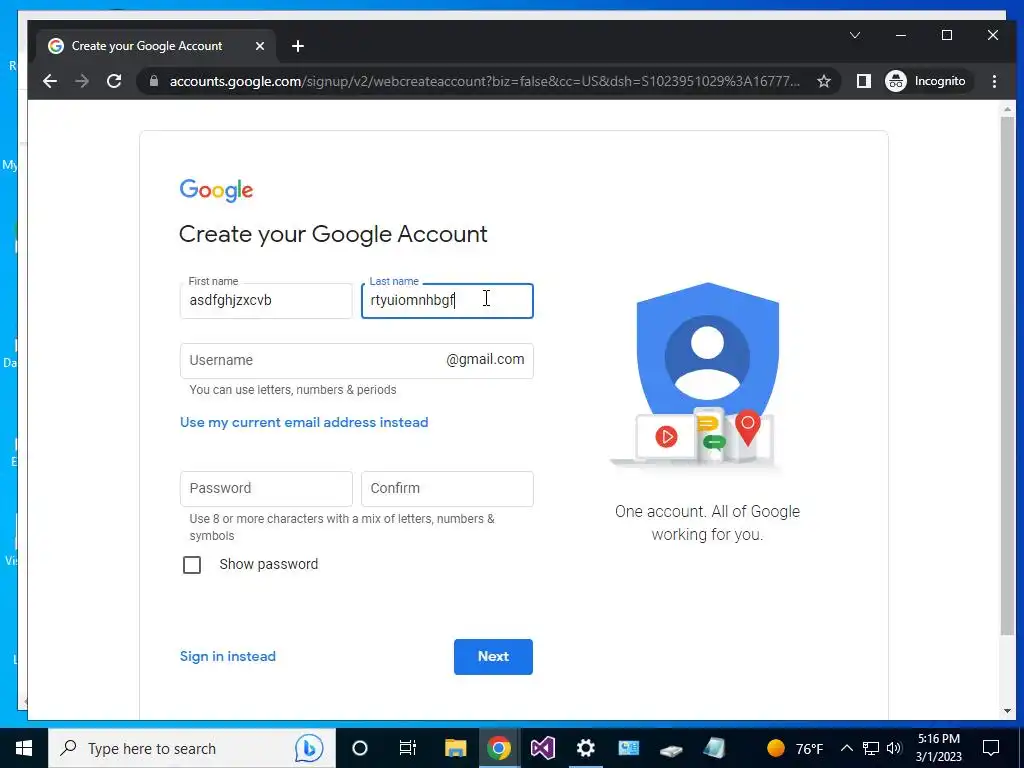Image resolution: width=1024 pixels, height=768 pixels.
Task: Open Settings gear on the taskbar
Action: (586, 748)
